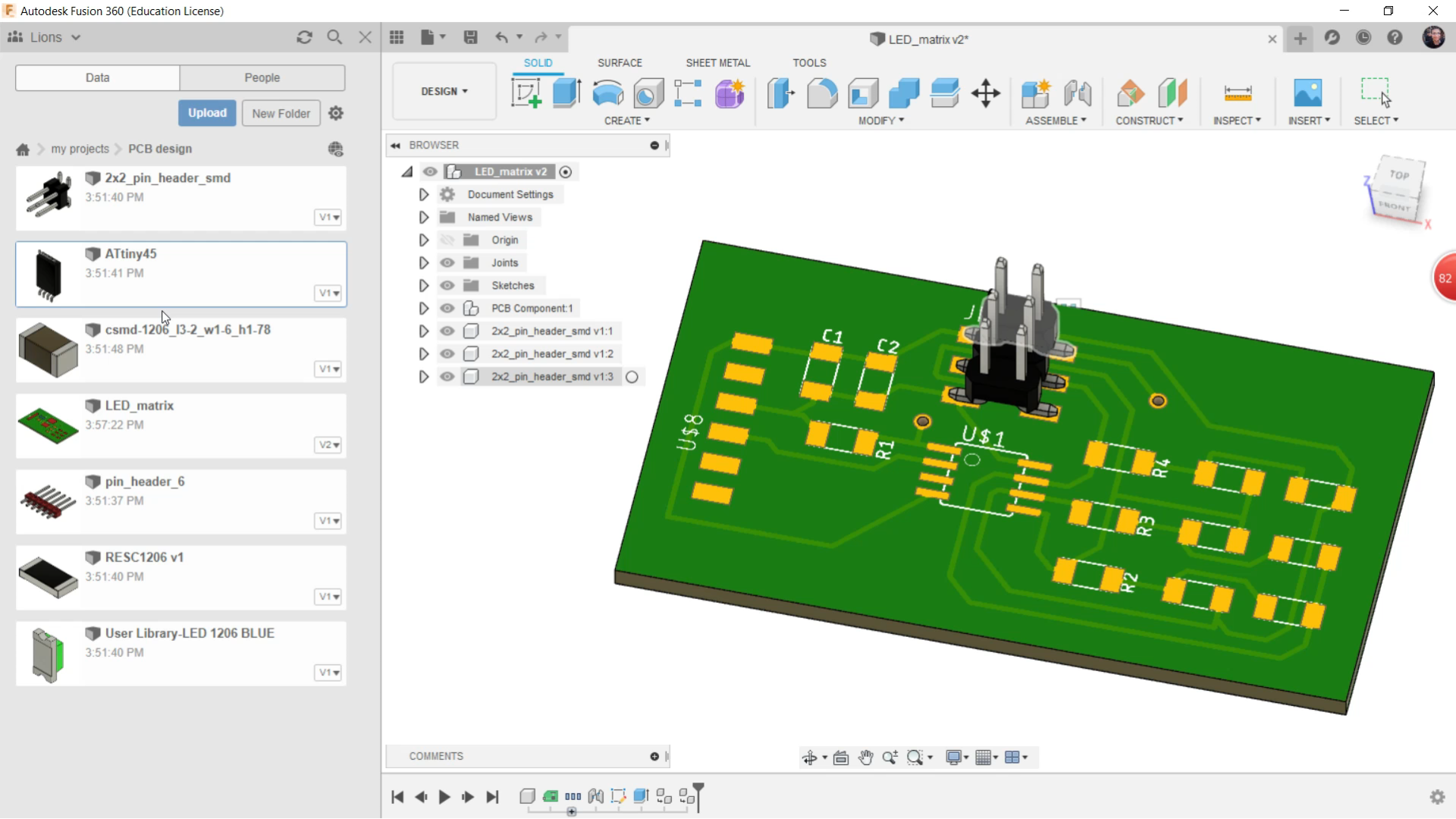
Task: Toggle visibility of PCB Component:1
Action: [448, 308]
